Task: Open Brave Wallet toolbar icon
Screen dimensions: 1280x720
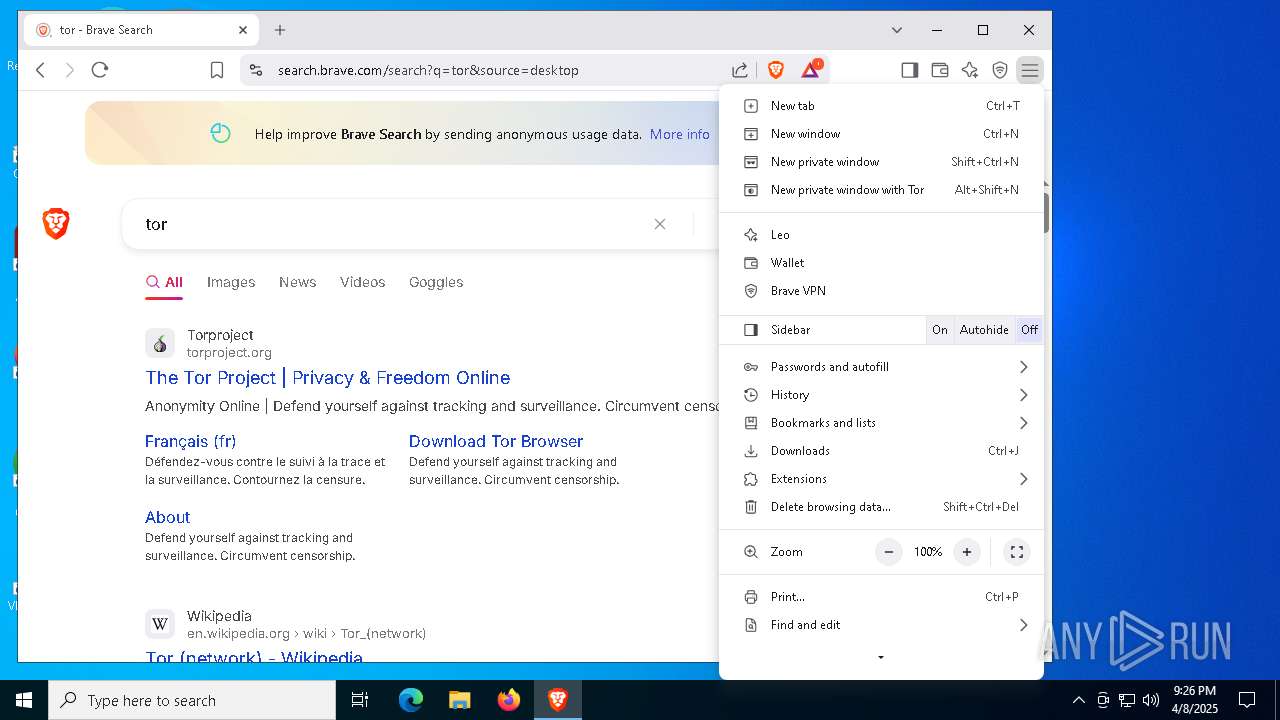Action: 939,70
